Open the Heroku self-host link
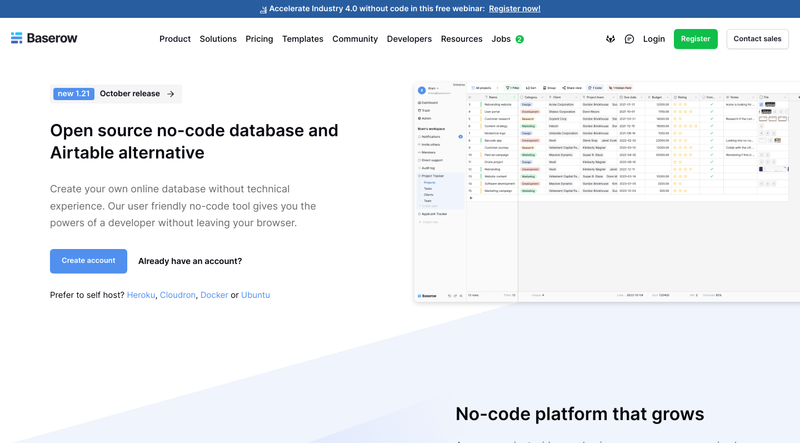 (x=140, y=295)
